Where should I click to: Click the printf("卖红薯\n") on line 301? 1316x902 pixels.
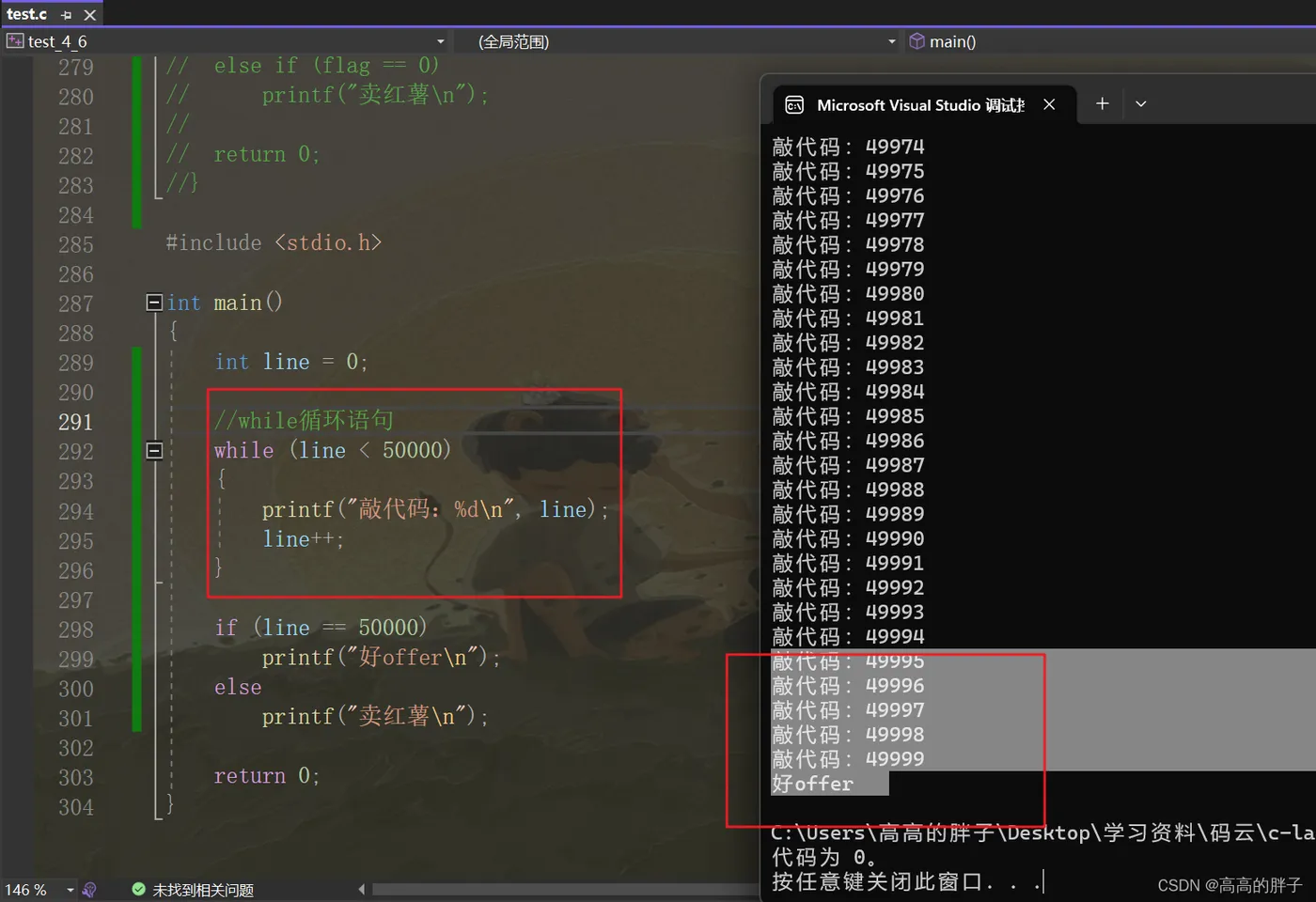point(375,716)
